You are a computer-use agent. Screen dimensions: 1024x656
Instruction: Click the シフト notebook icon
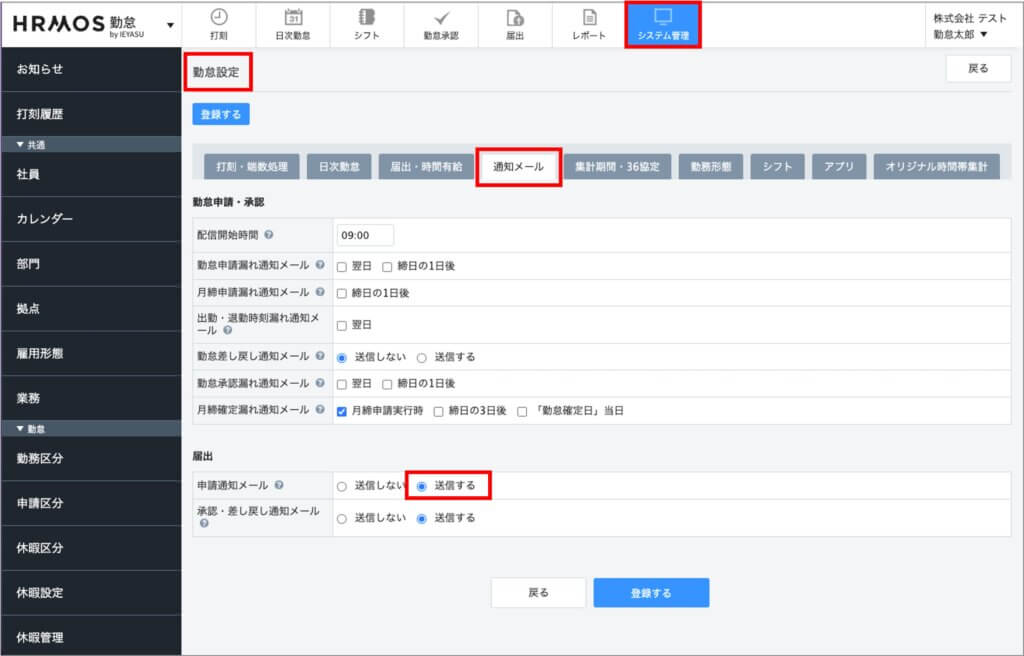pos(367,17)
